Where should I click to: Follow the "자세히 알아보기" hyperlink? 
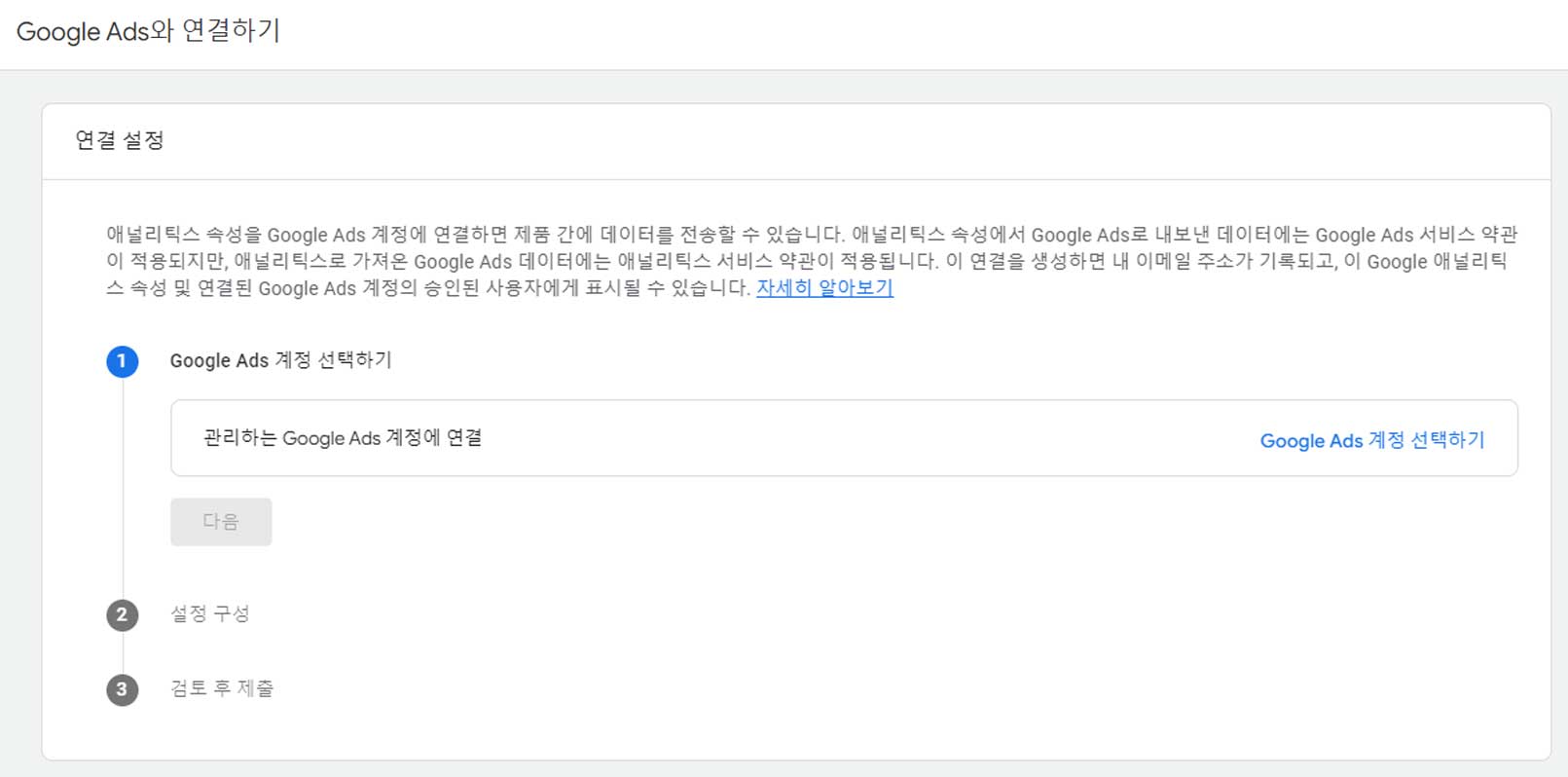click(823, 288)
